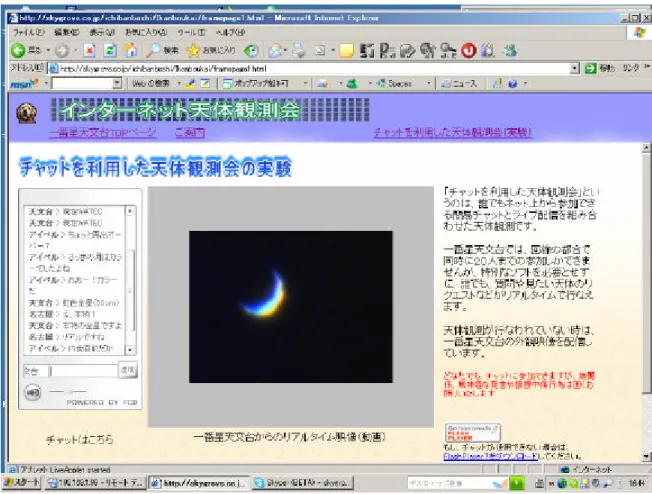Open the MSN search box dropdown
This screenshot has width=652, height=494.
pos(117,84)
